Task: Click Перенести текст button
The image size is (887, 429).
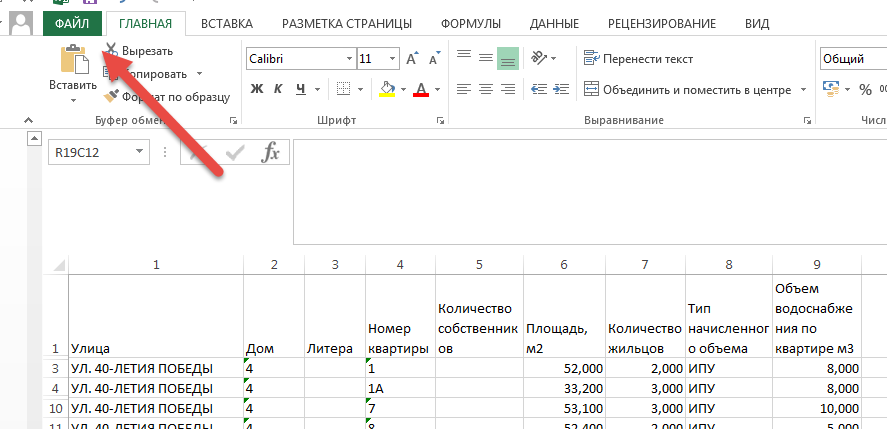Action: (x=639, y=59)
